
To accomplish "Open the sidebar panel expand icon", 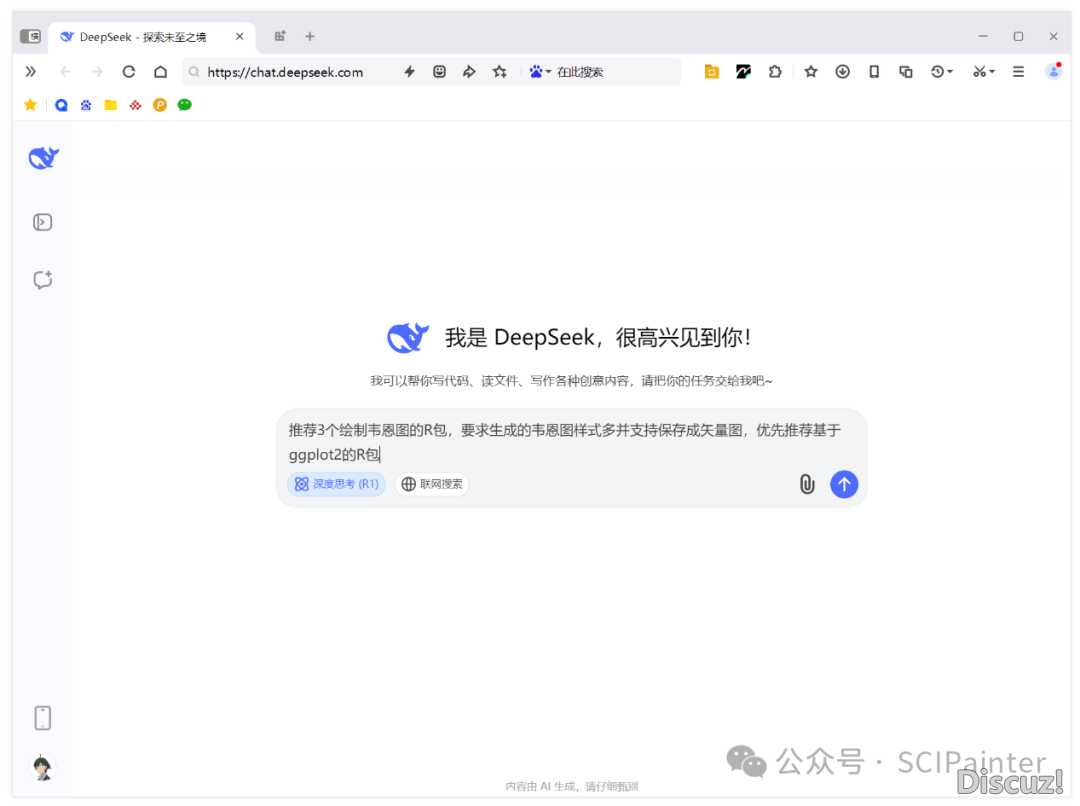I will 42,222.
